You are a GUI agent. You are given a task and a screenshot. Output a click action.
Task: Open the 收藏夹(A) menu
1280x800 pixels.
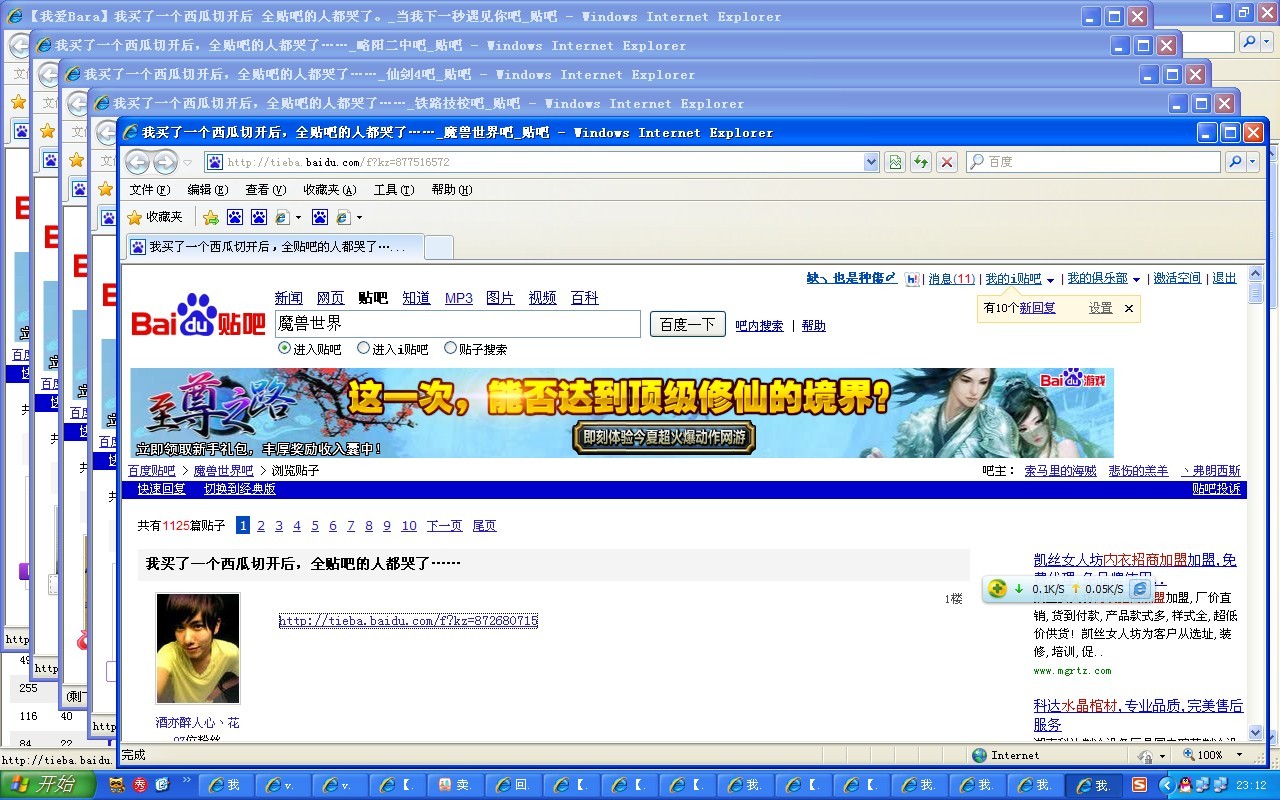tap(329, 190)
